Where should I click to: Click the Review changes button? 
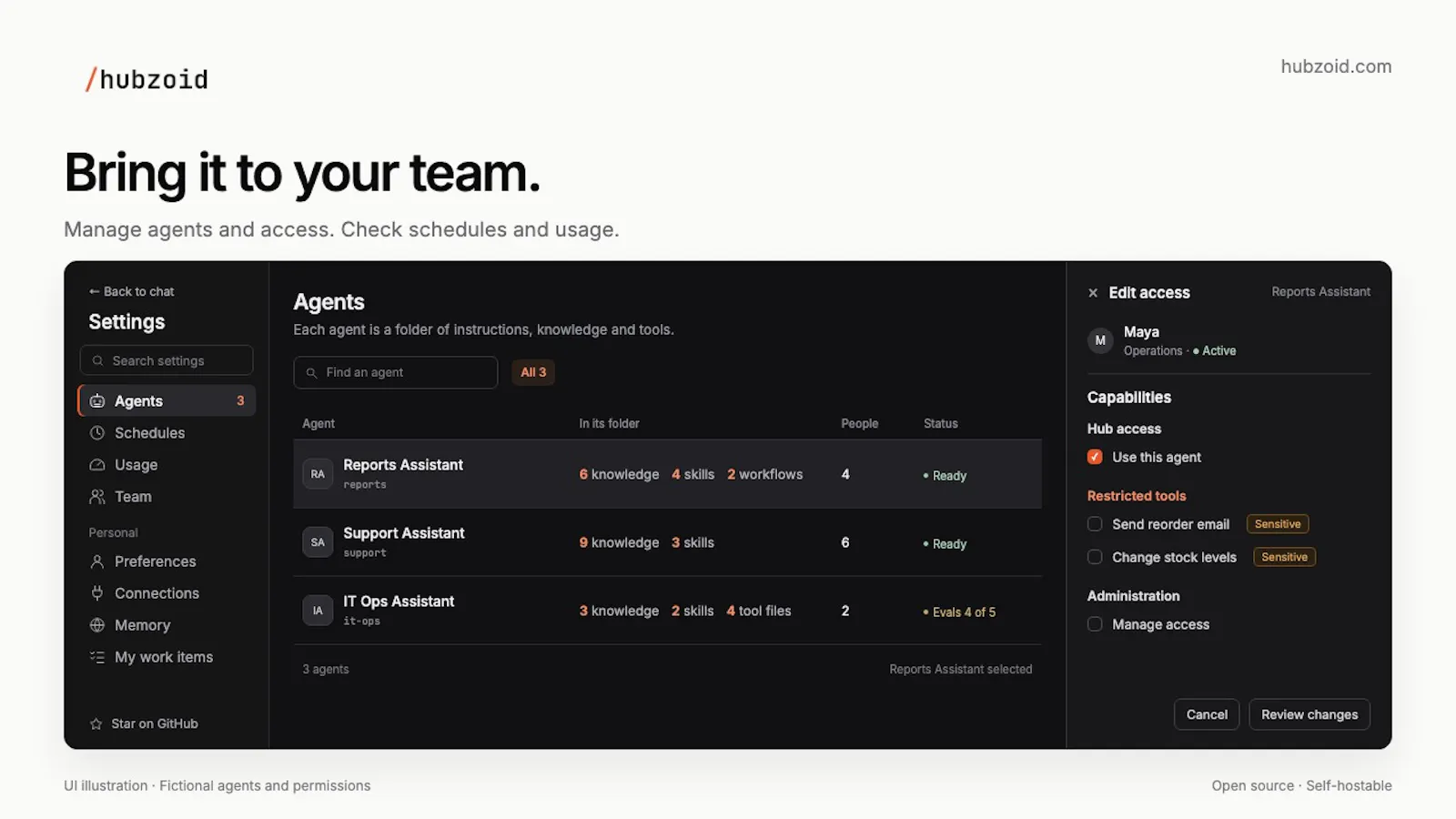(x=1309, y=714)
